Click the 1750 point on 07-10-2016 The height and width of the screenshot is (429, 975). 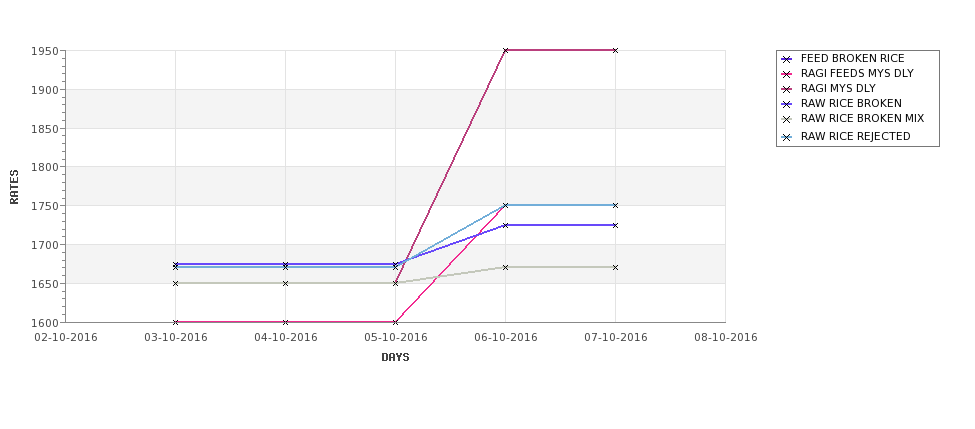point(615,205)
